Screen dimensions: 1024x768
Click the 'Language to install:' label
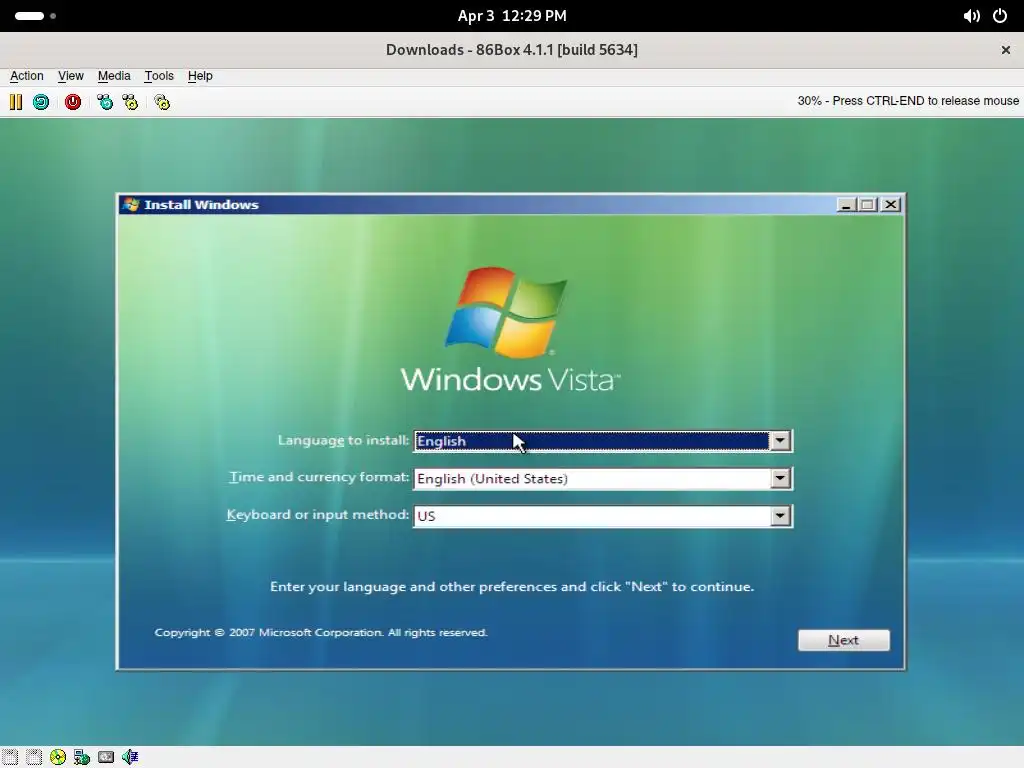[344, 440]
